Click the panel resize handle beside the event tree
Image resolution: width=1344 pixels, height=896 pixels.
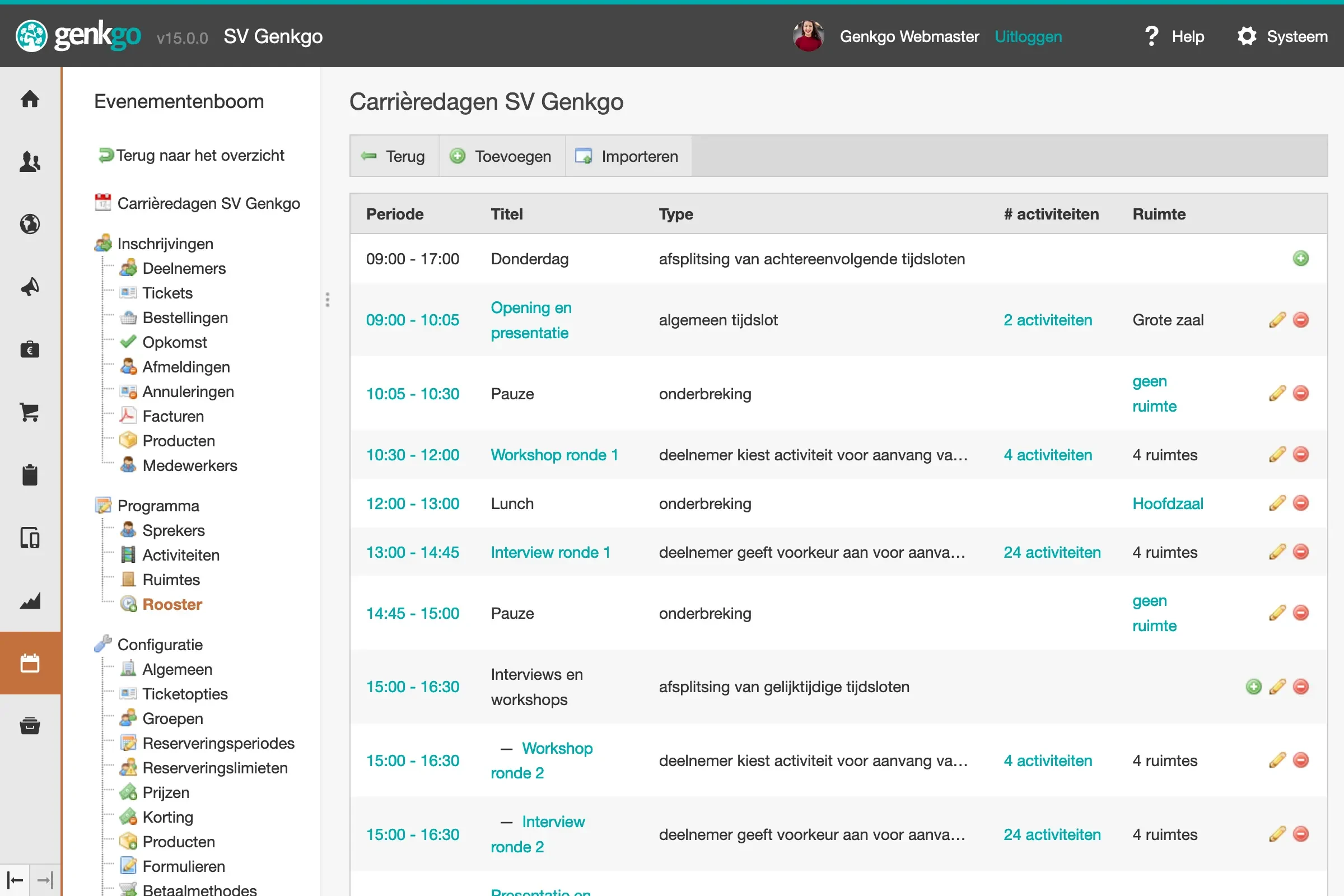click(x=328, y=300)
